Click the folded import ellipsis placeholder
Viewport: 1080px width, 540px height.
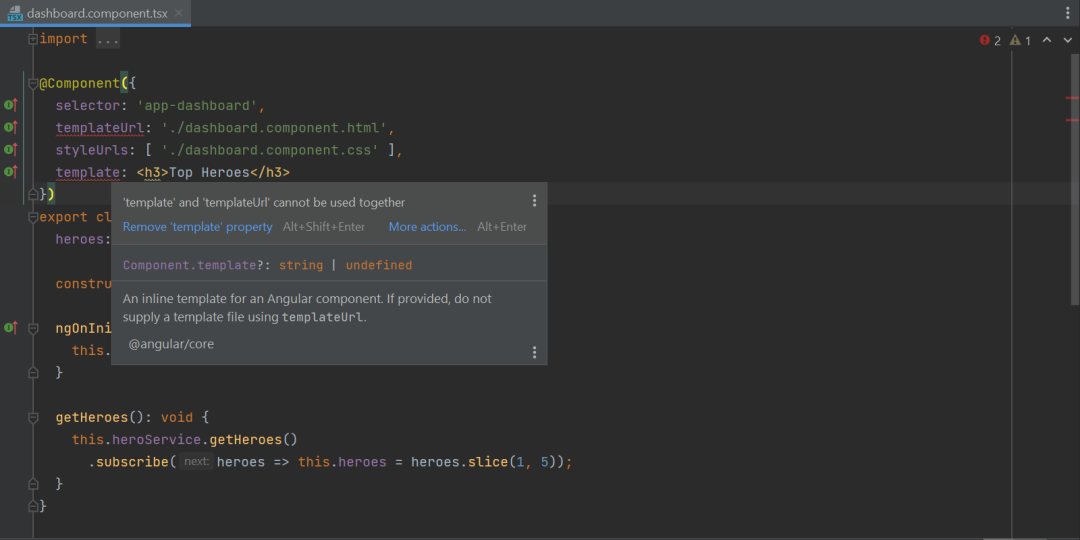point(108,39)
